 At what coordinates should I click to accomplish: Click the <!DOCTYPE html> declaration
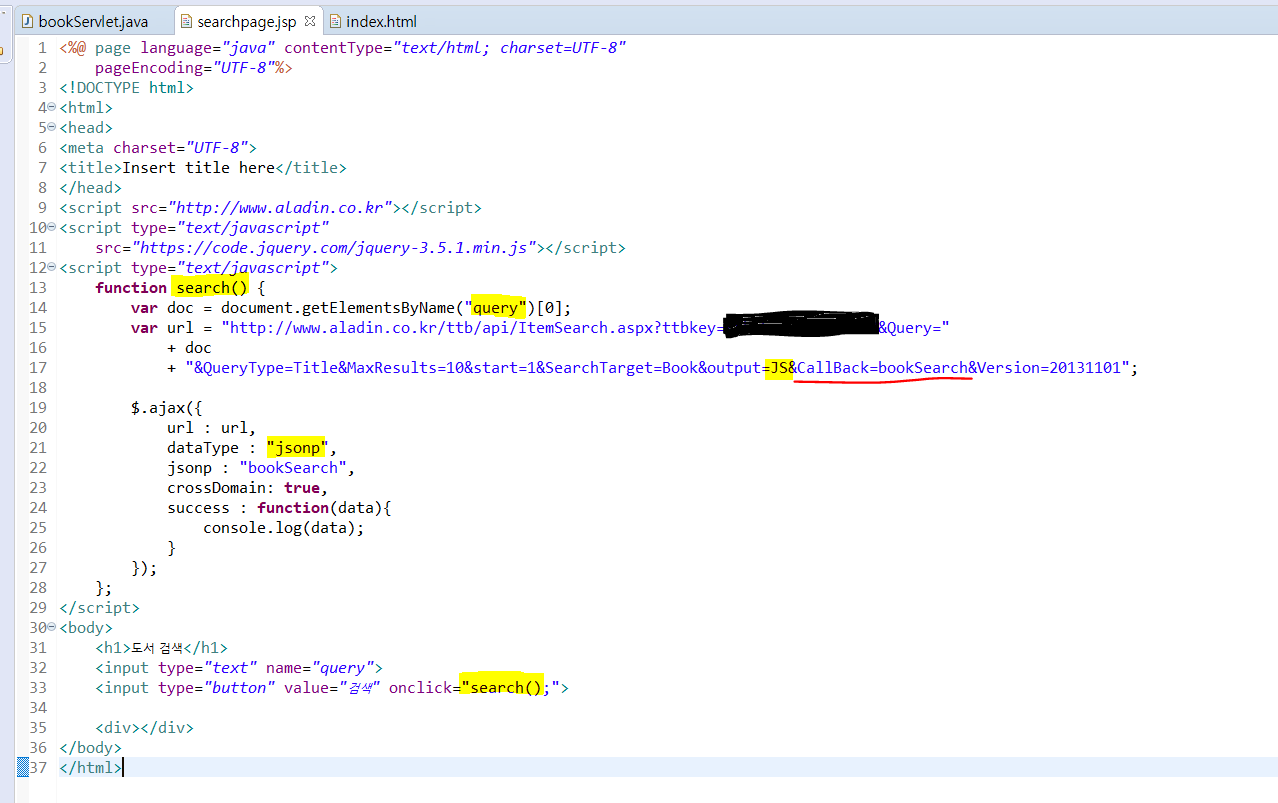[126, 88]
